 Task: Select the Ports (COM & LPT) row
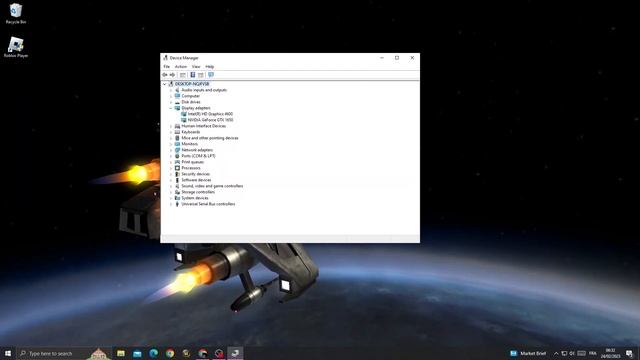(x=198, y=156)
